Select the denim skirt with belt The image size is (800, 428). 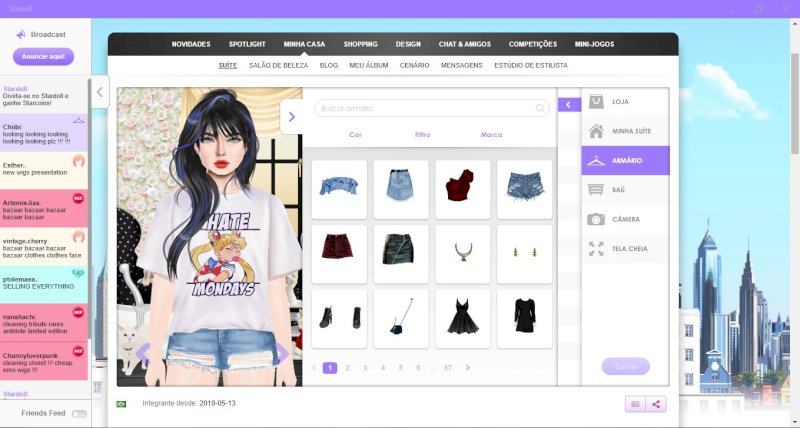401,189
